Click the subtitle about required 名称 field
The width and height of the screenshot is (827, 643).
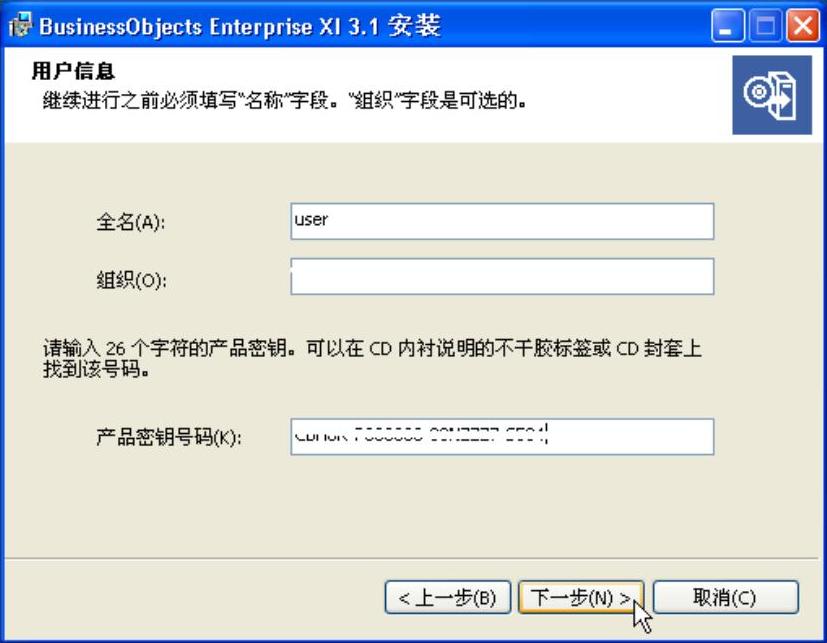(285, 100)
